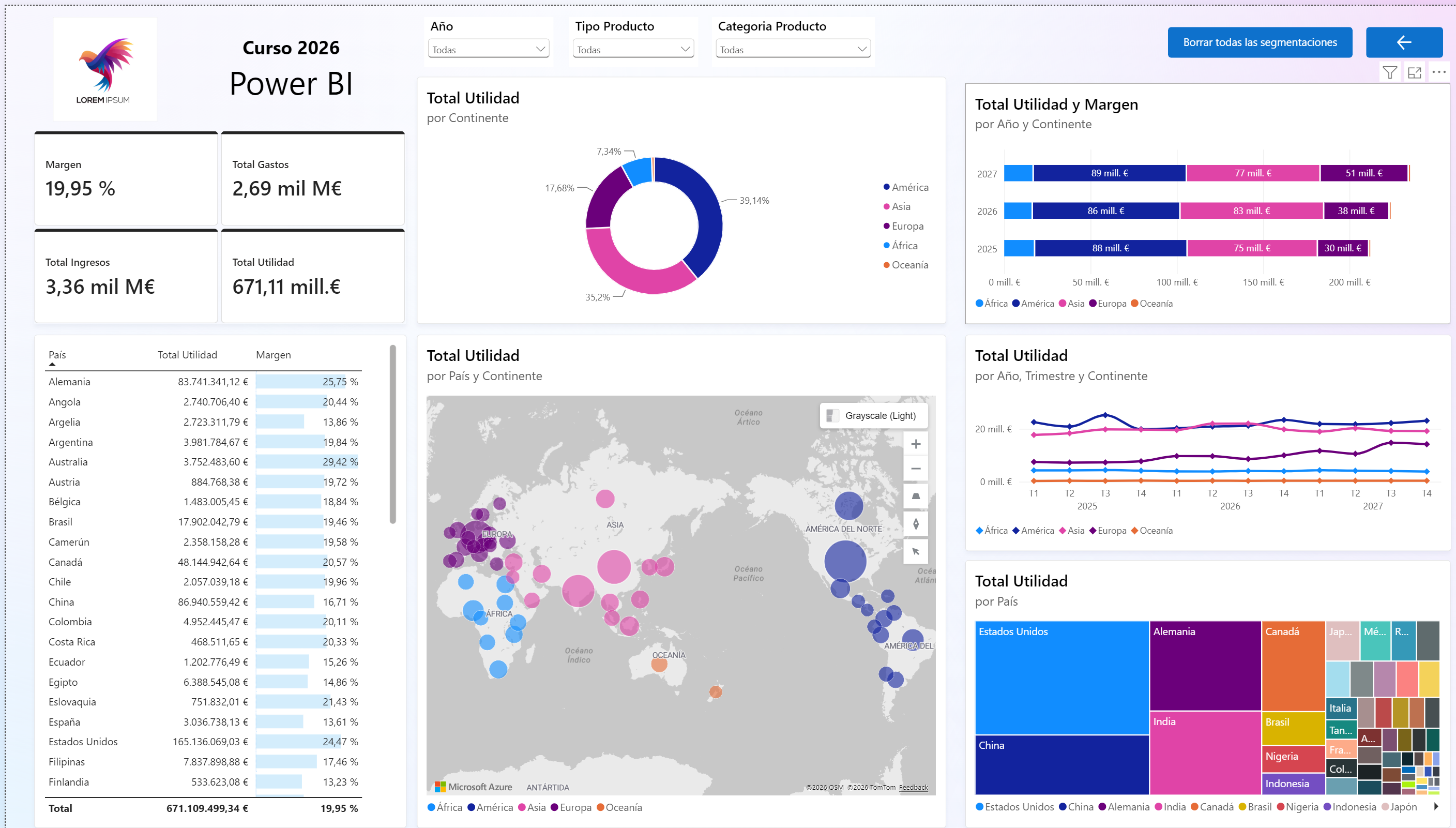Activate the map selection arrow tool
This screenshot has width=1456, height=828.
click(x=915, y=551)
